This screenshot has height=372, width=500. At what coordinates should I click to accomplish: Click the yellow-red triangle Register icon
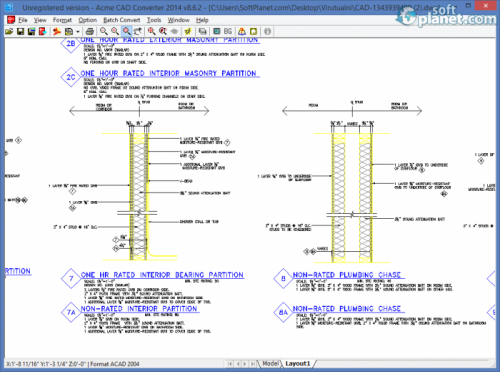242,31
